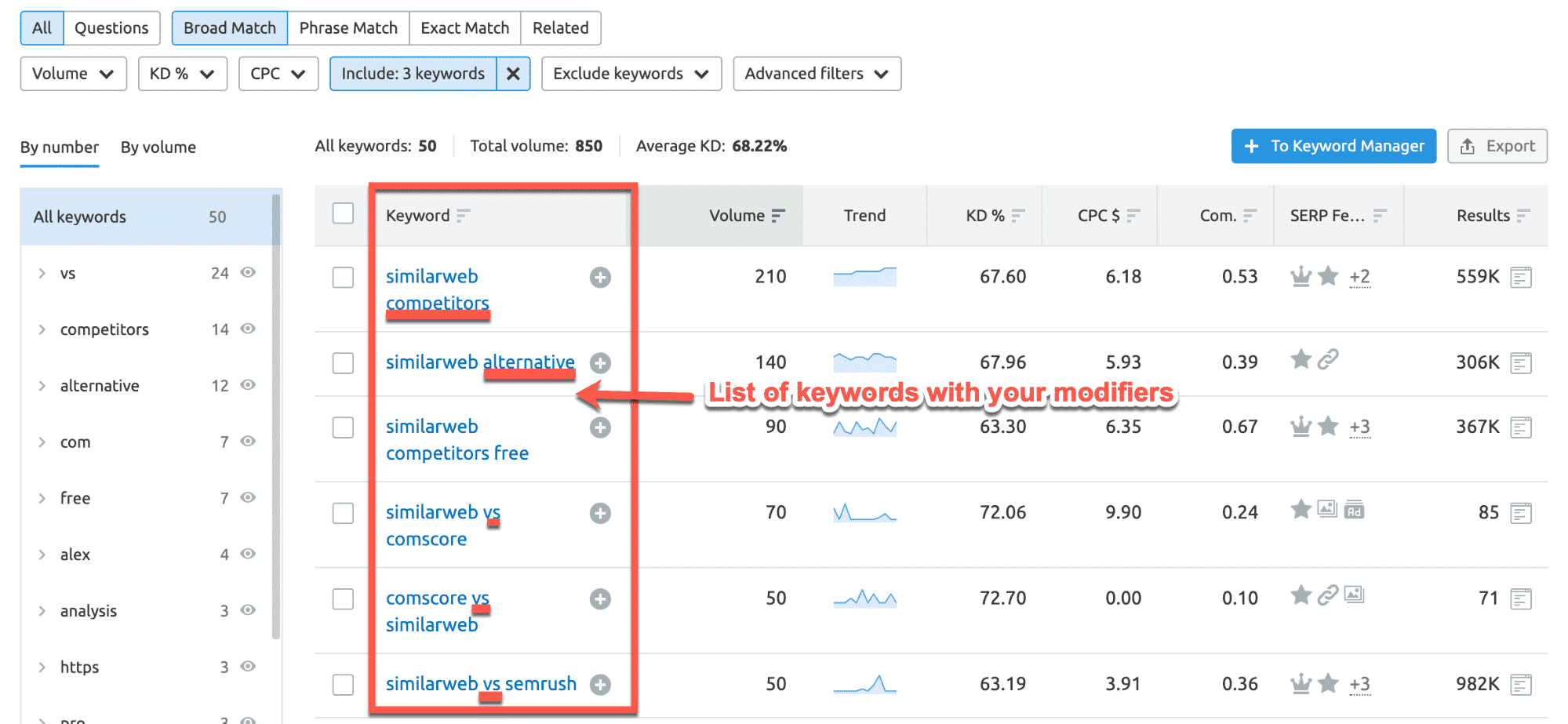Open SERP snapshot icon for 559K results row
Image resolution: width=1568 pixels, height=724 pixels.
click(1520, 278)
